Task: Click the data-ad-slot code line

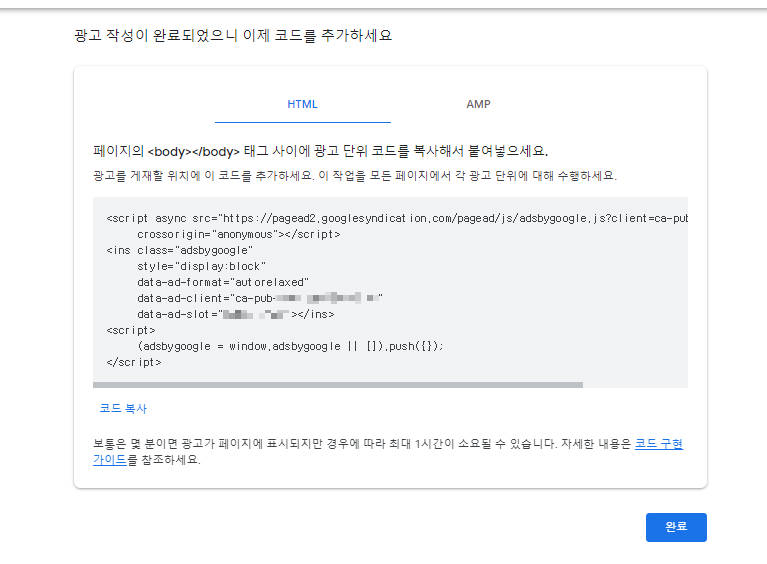Action: [236, 314]
